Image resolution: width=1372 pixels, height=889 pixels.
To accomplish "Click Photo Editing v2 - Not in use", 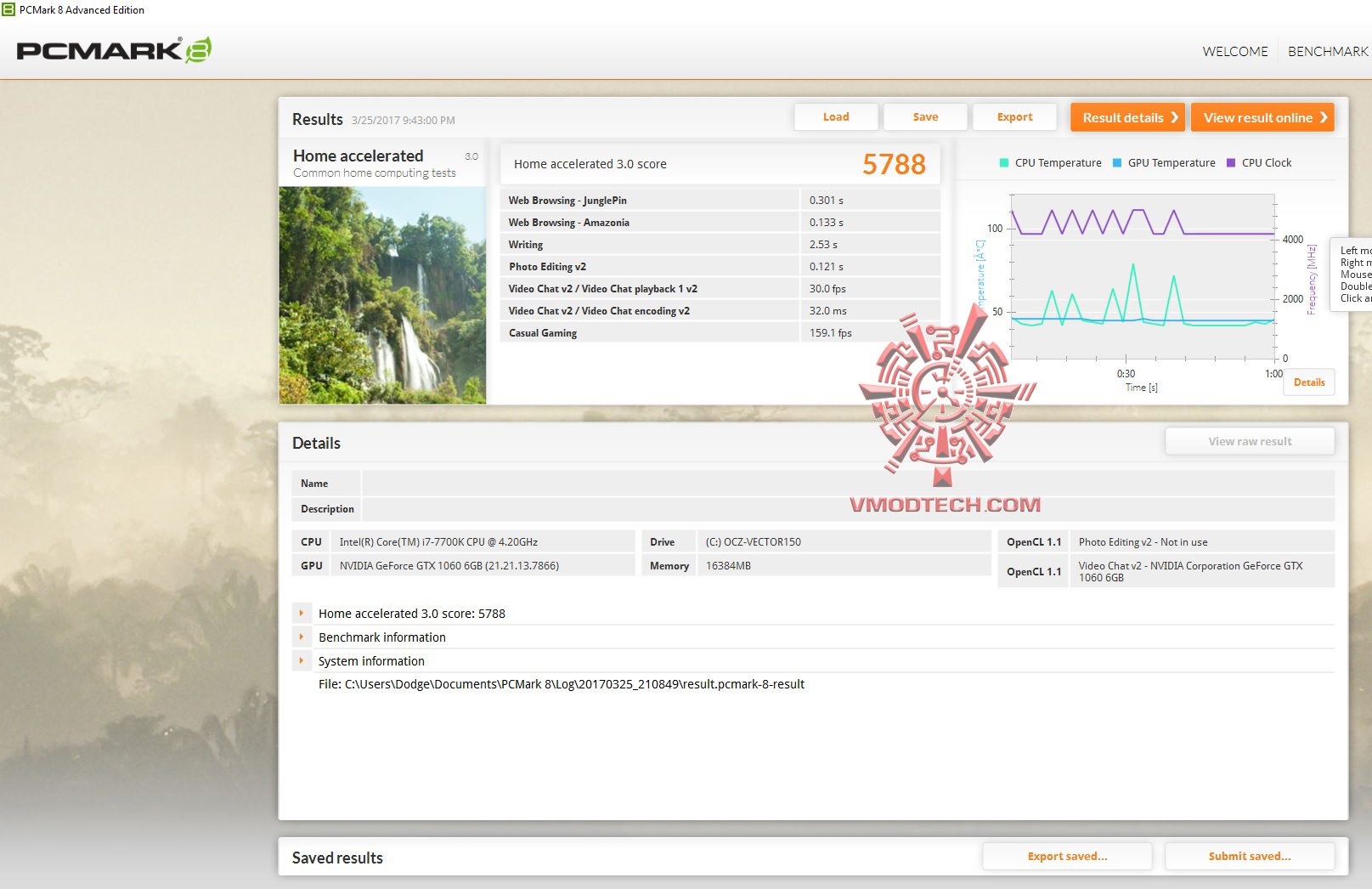I will tap(1143, 542).
